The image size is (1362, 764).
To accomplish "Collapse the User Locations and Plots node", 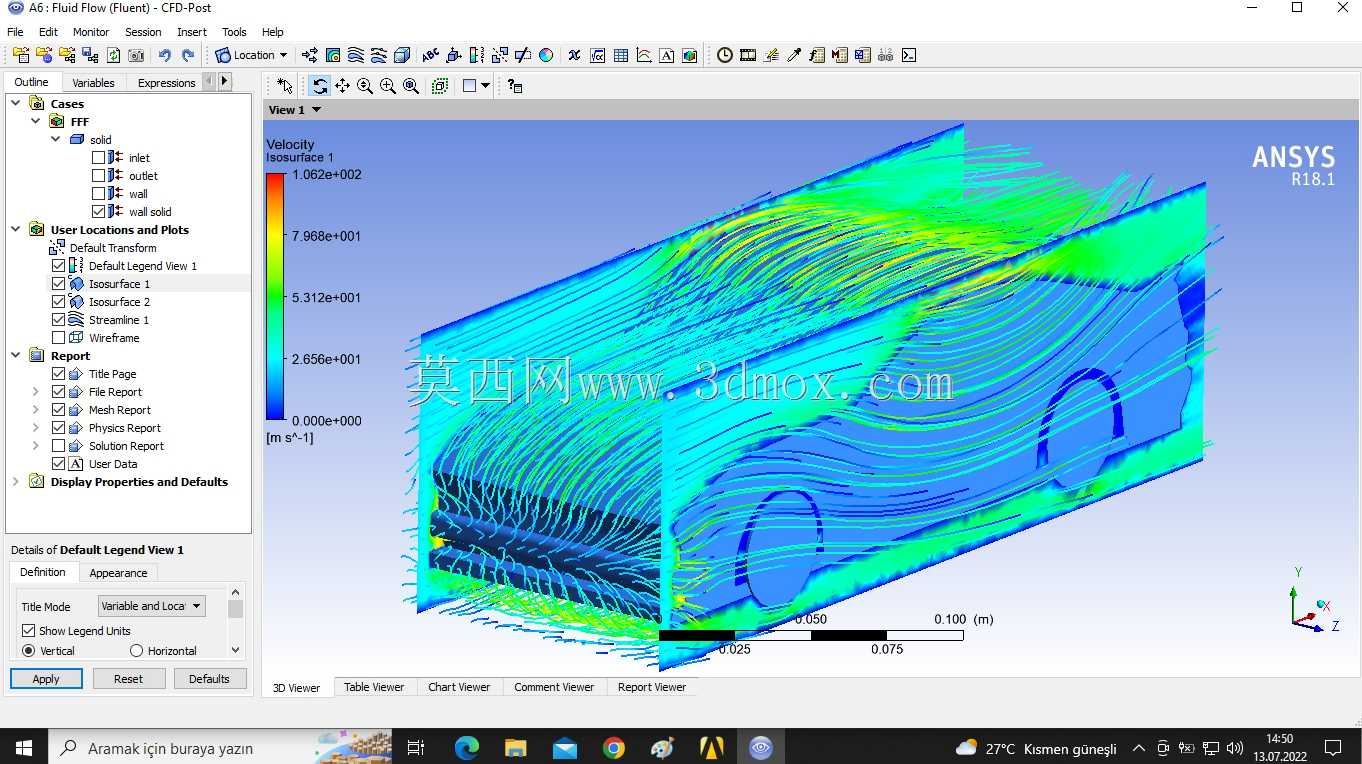I will 15,229.
